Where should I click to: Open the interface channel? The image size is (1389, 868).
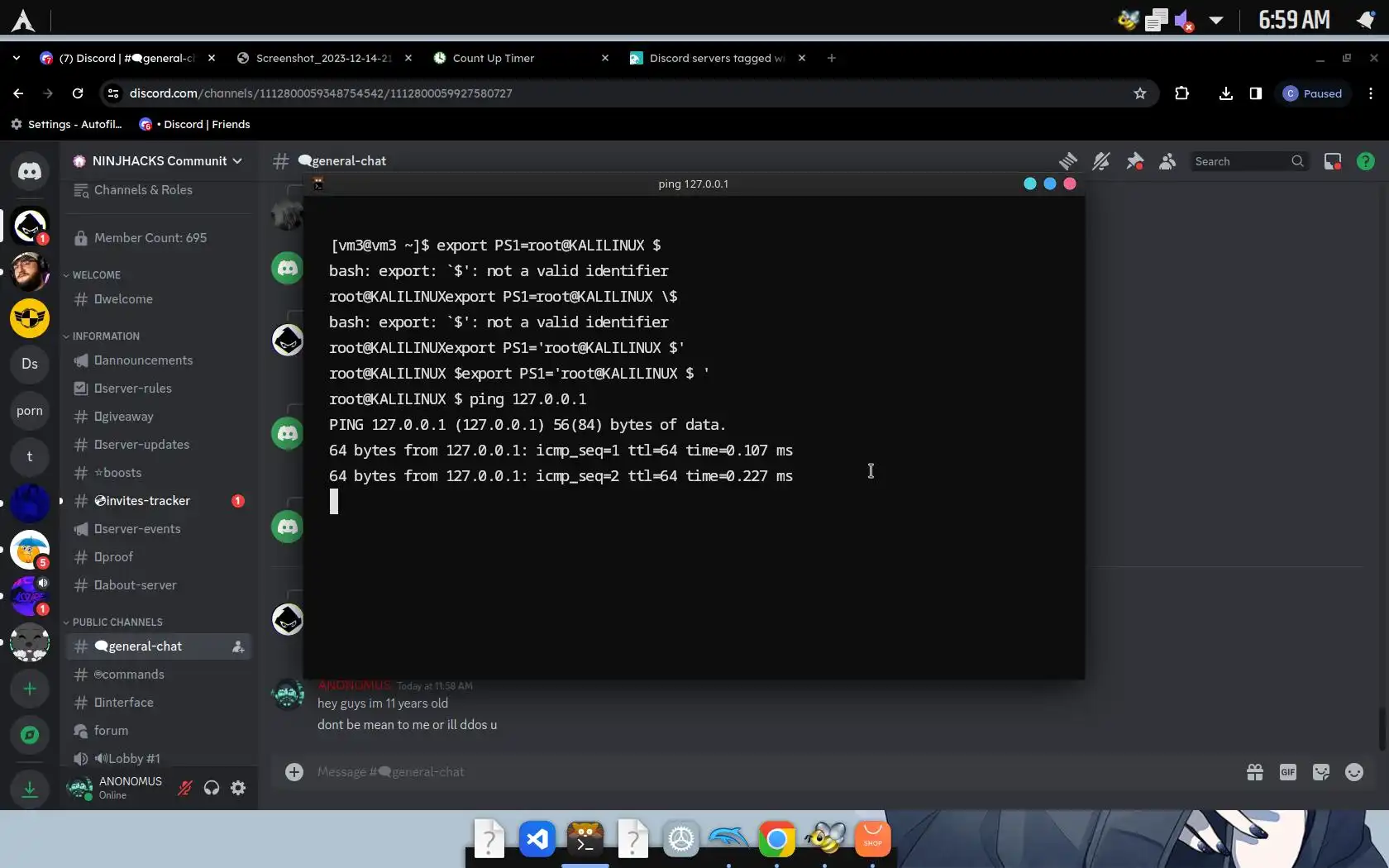pos(159,703)
